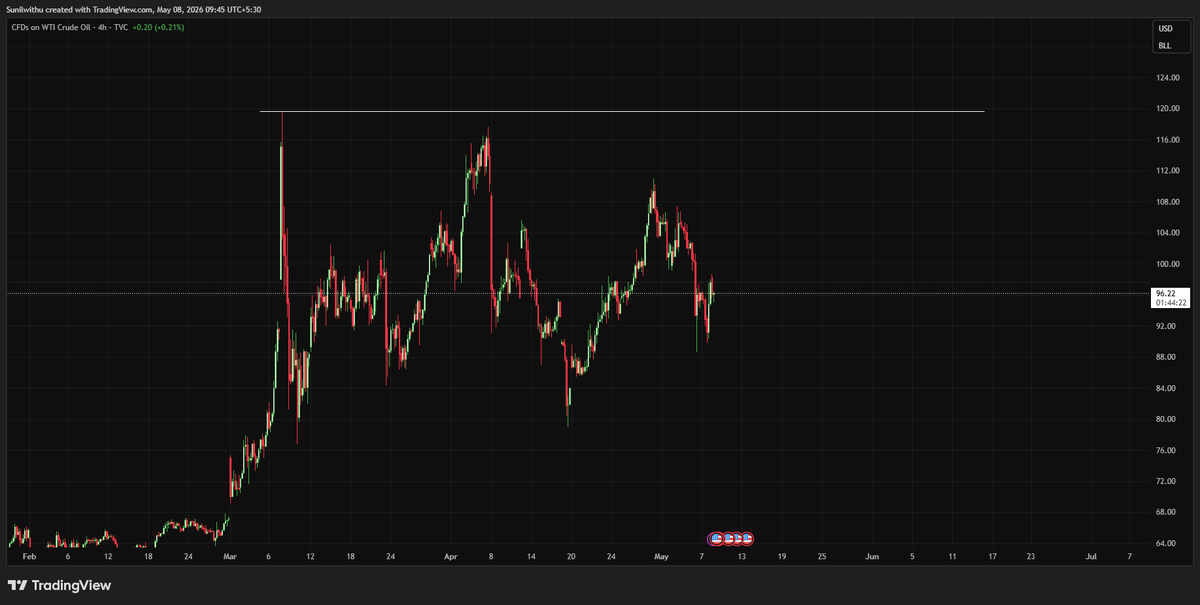
Task: Click the 72.00 price axis label
Action: point(1166,481)
